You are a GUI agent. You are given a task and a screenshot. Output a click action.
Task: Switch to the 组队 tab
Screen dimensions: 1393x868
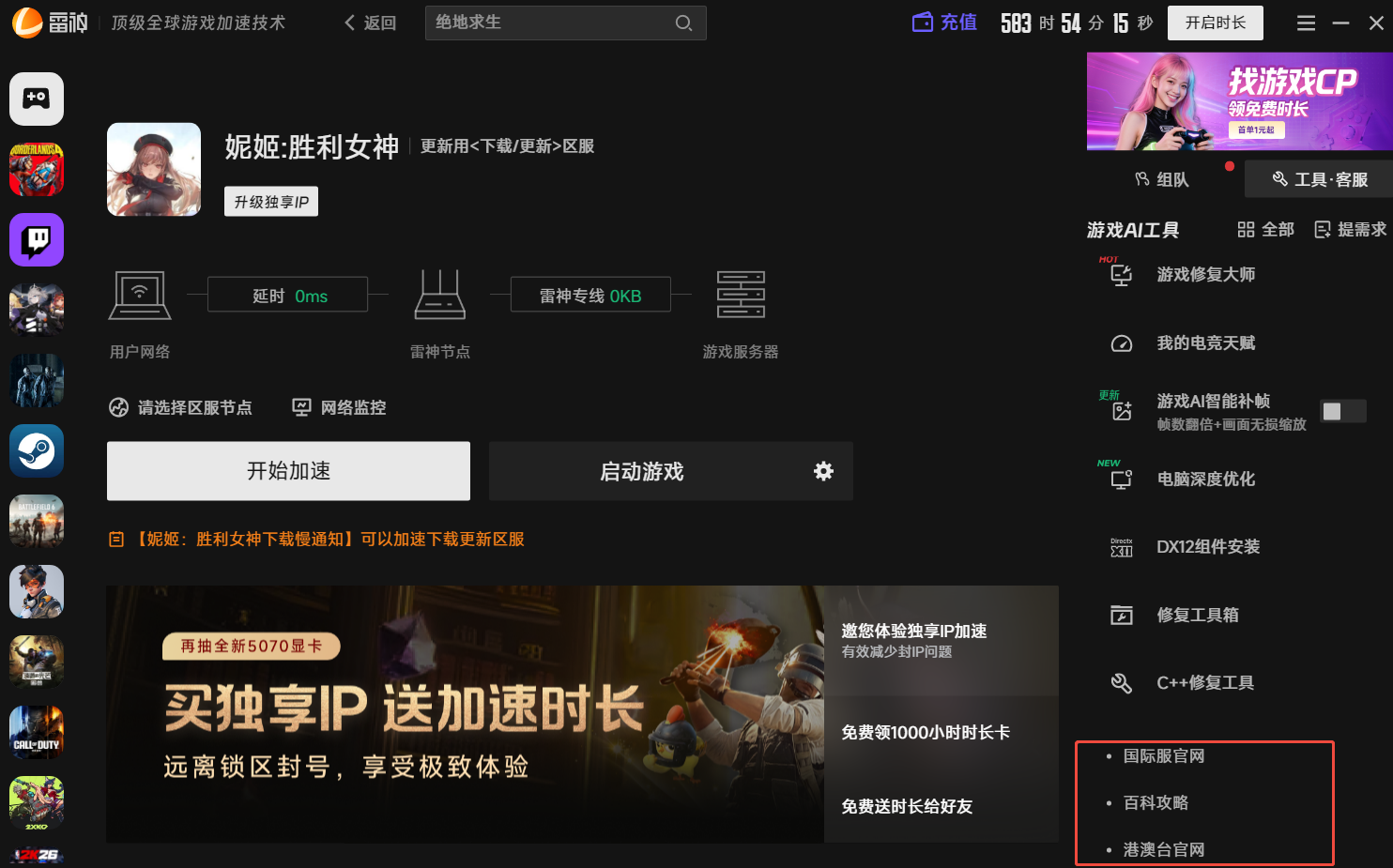click(x=1162, y=179)
